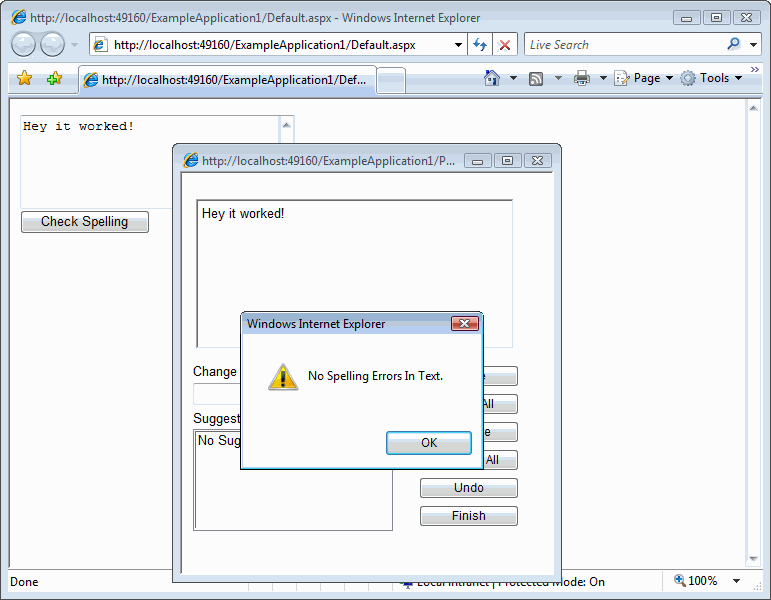
Task: Click the Undo button in spell checker
Action: click(468, 488)
